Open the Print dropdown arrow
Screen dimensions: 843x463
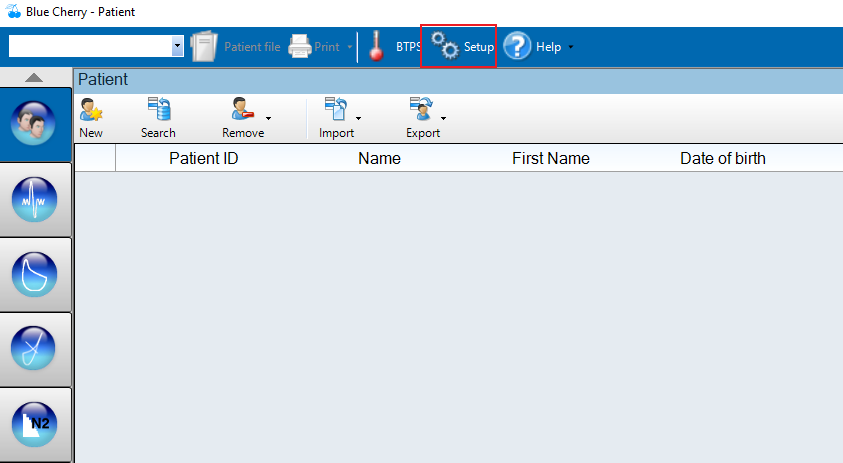tap(349, 47)
